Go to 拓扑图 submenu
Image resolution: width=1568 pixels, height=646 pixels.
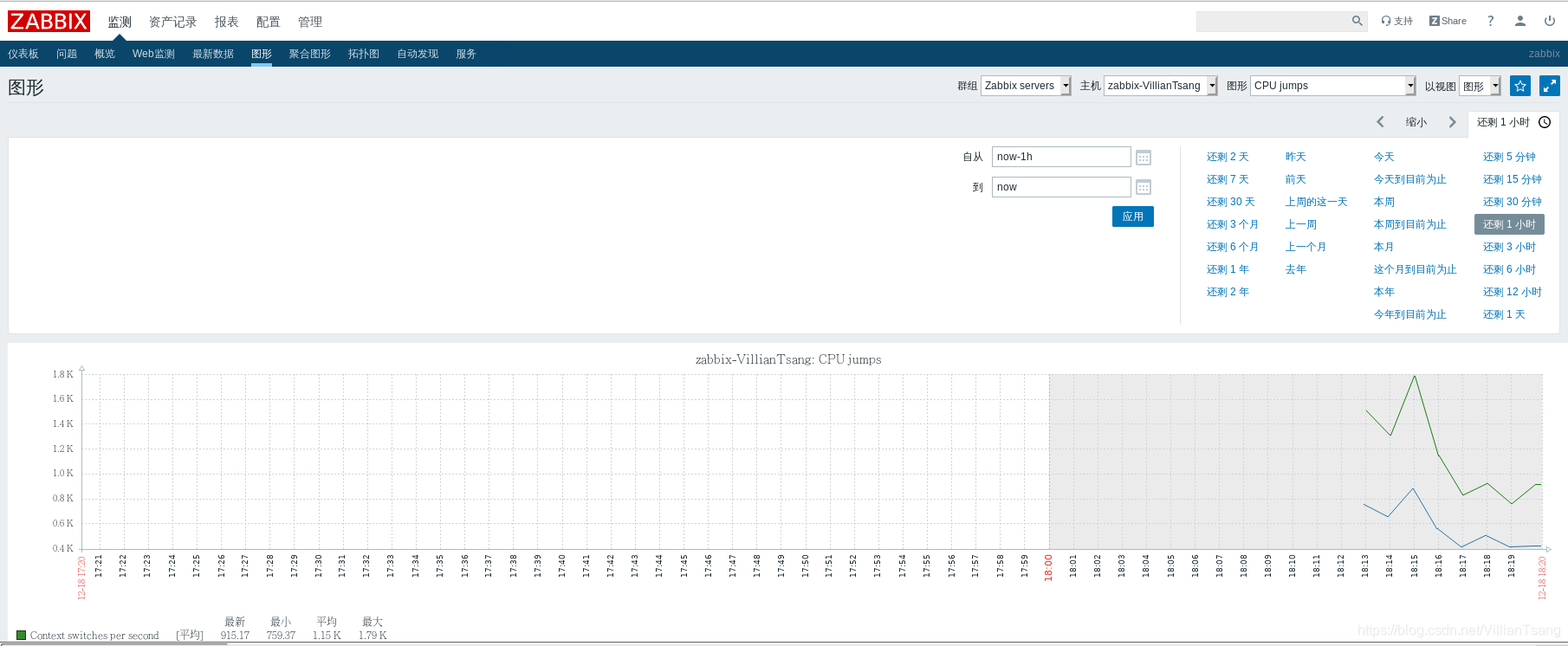[364, 54]
